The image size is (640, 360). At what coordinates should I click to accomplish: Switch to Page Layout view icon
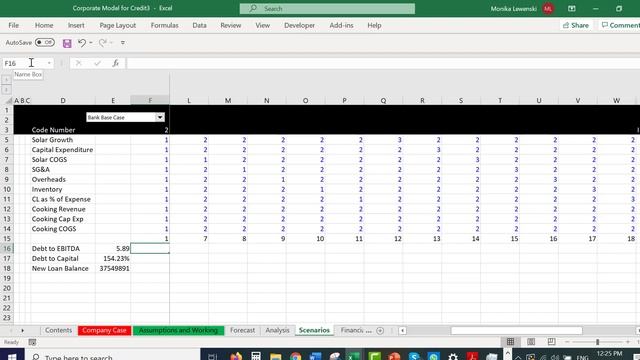click(531, 342)
